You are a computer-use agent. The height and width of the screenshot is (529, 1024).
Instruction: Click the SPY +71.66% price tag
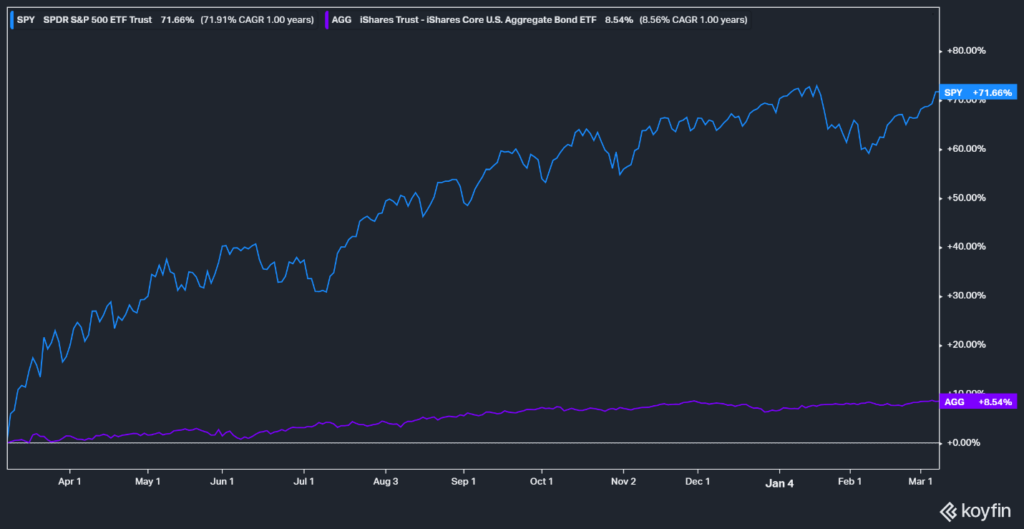pos(978,93)
